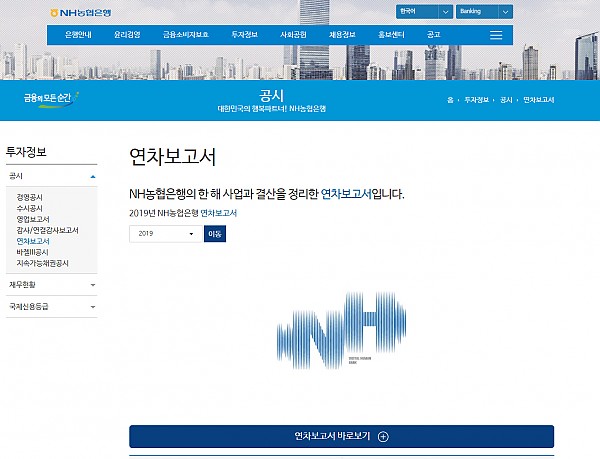Open the Banking site dropdown
The height and width of the screenshot is (459, 600).
point(484,11)
